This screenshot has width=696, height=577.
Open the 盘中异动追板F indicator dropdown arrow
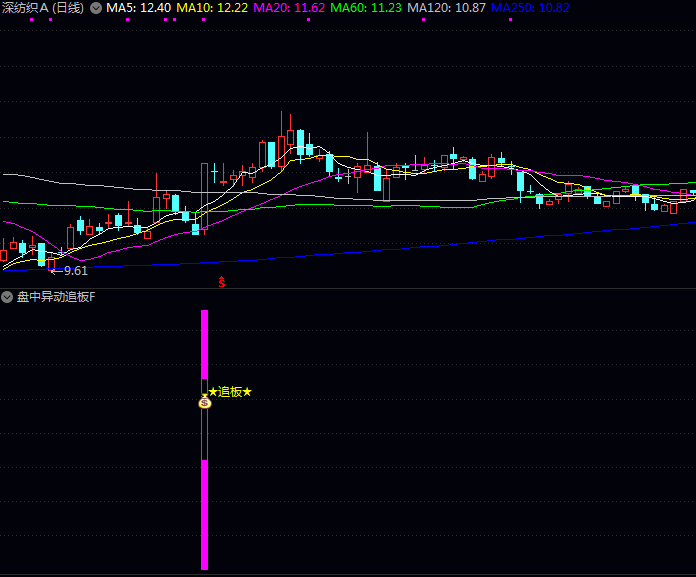point(7,297)
